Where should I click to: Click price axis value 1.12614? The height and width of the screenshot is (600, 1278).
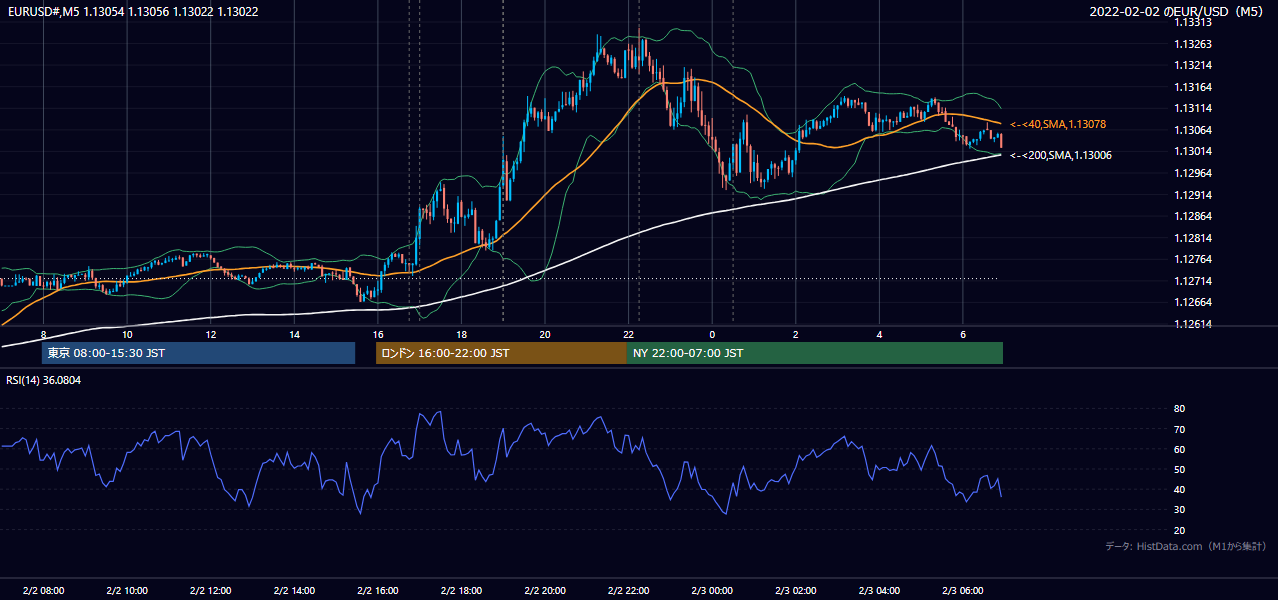click(x=1194, y=324)
